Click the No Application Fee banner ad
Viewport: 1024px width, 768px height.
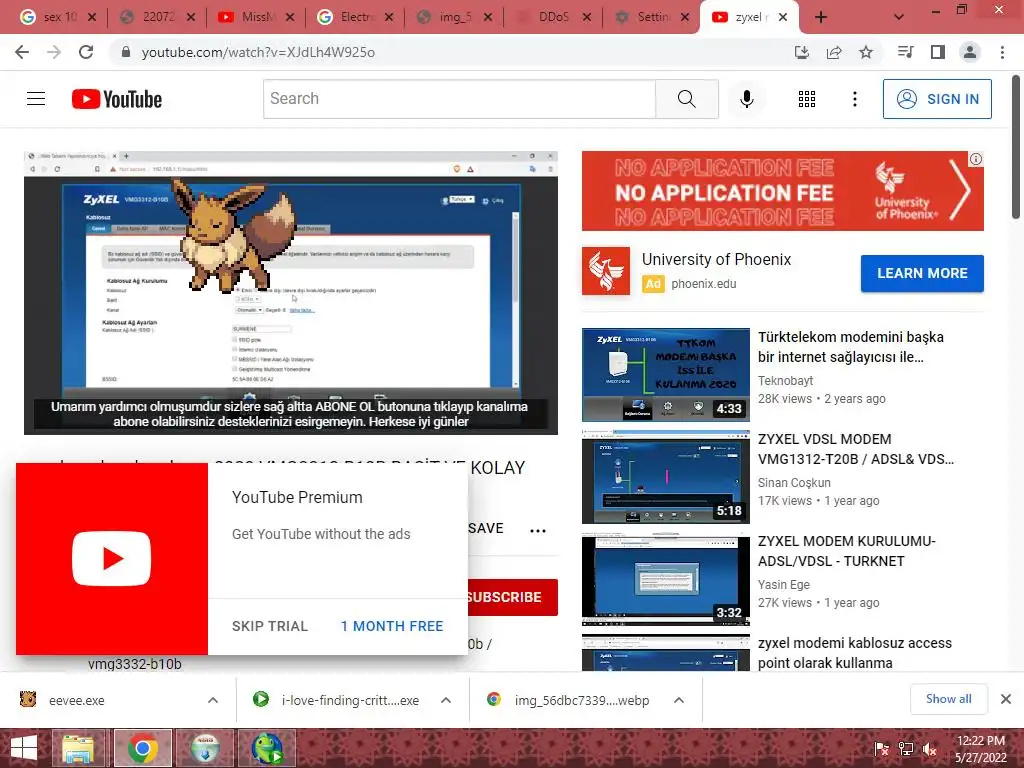coord(782,191)
